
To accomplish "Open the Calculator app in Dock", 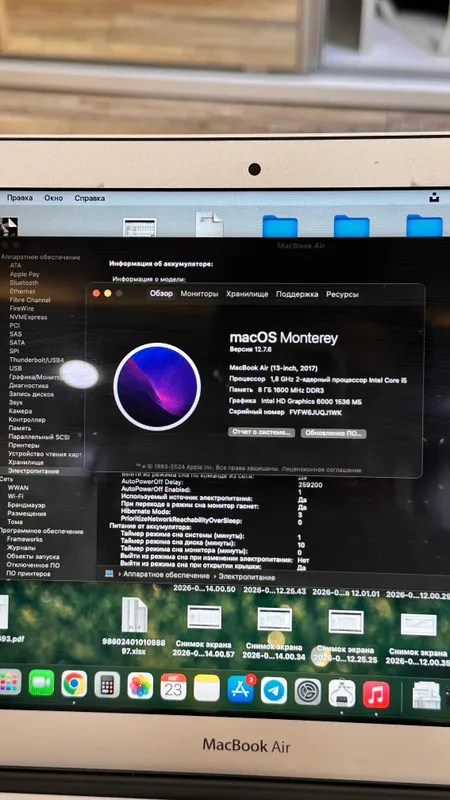I will [x=107, y=685].
